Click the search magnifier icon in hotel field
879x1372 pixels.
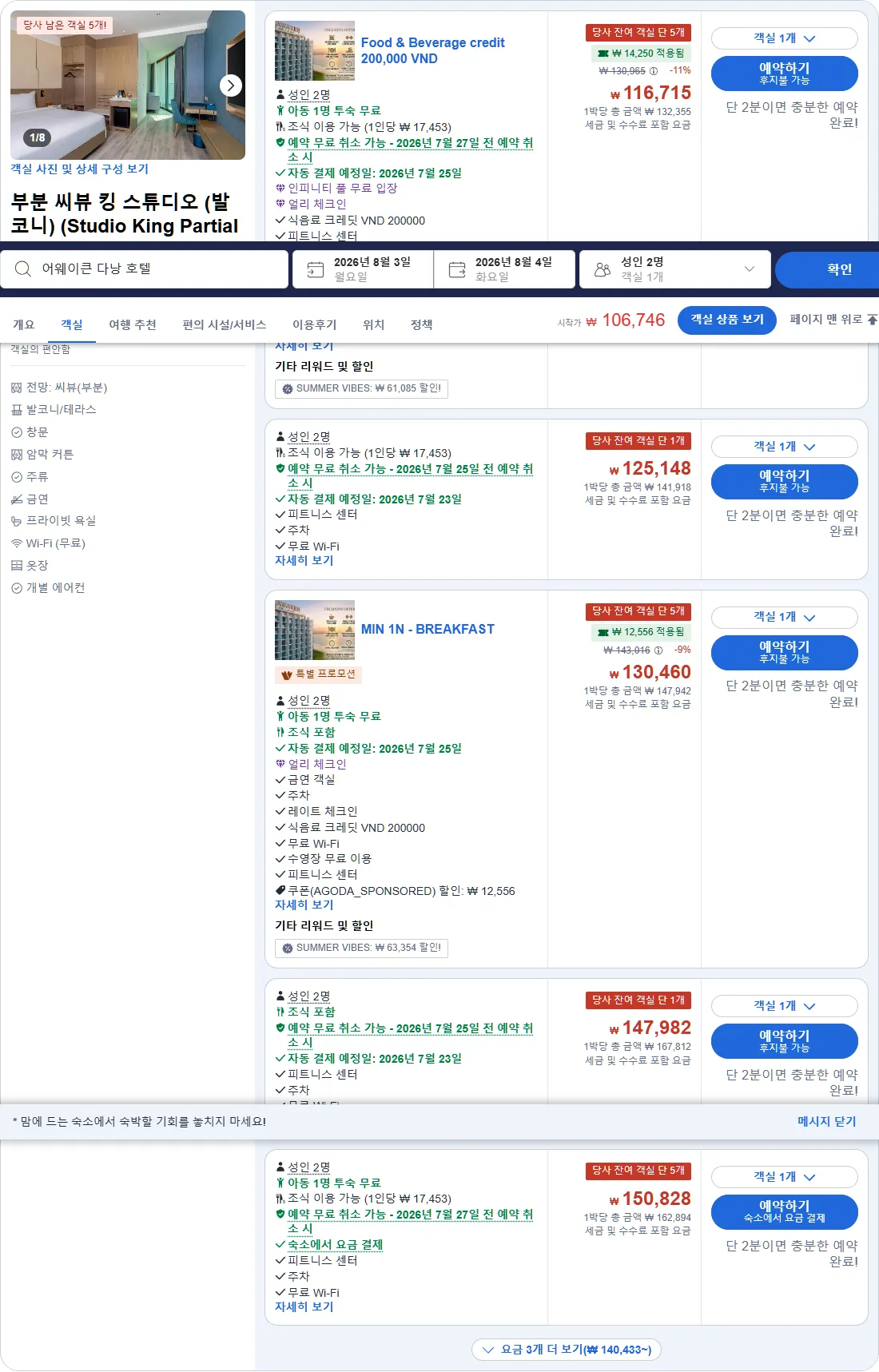click(x=23, y=269)
